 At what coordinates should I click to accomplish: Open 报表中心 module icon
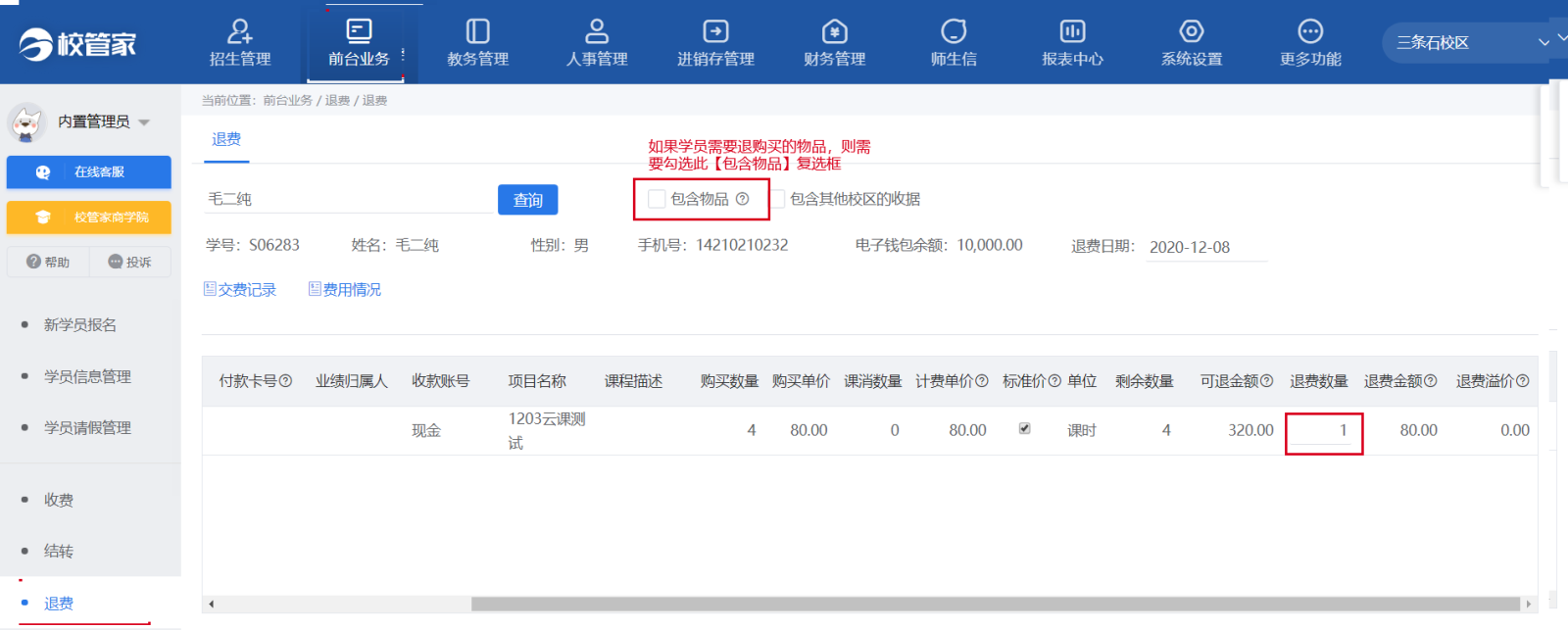[1072, 31]
